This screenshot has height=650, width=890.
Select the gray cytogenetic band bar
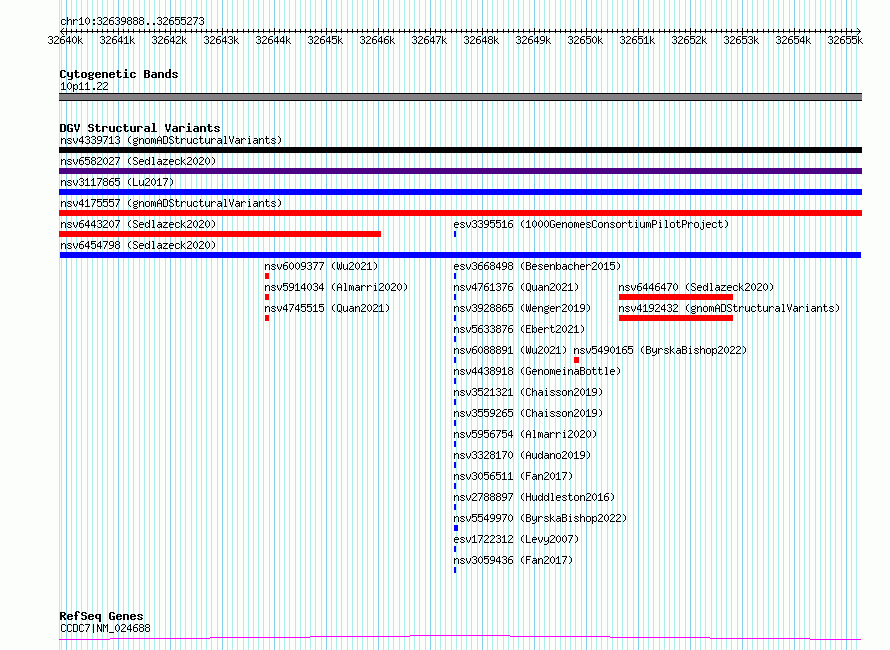point(460,97)
